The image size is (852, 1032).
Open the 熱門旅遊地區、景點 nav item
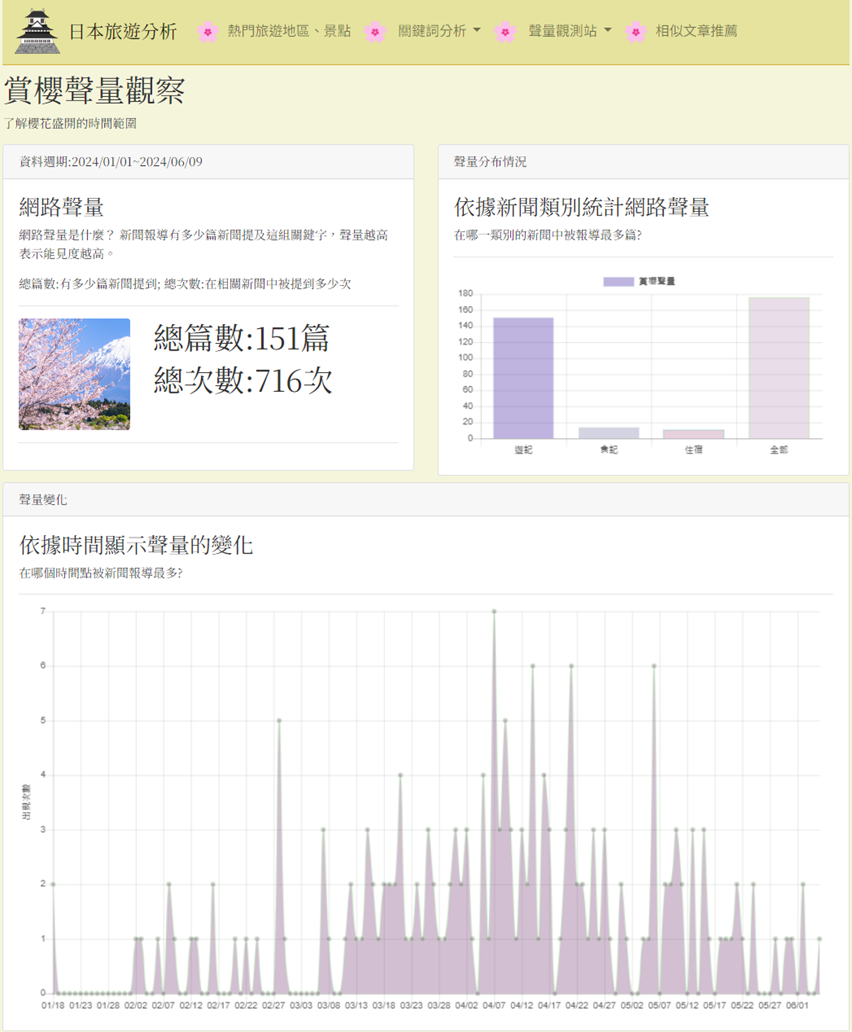point(288,31)
